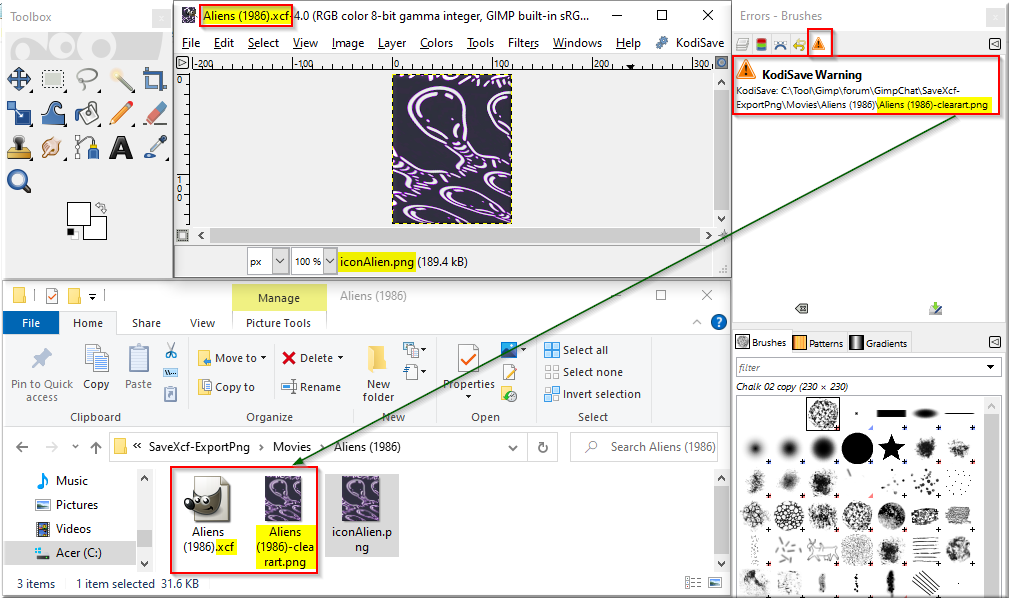
Task: Expand the 100 % zoom dropdown
Action: [329, 261]
